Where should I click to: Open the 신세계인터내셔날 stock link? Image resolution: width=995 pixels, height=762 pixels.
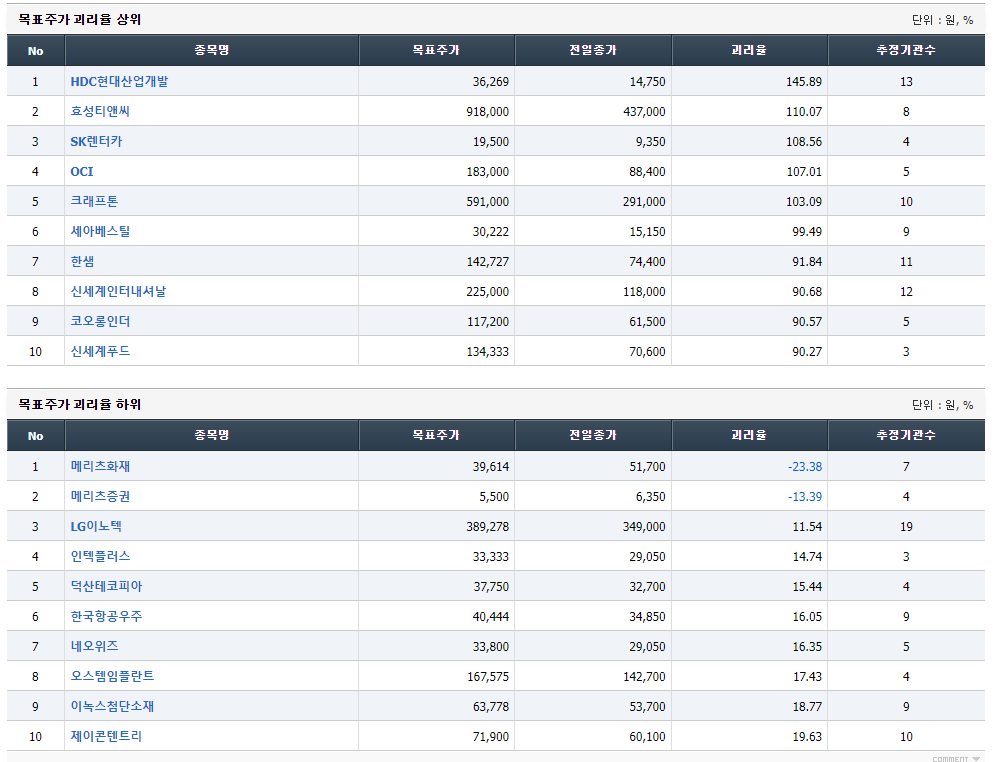point(118,291)
